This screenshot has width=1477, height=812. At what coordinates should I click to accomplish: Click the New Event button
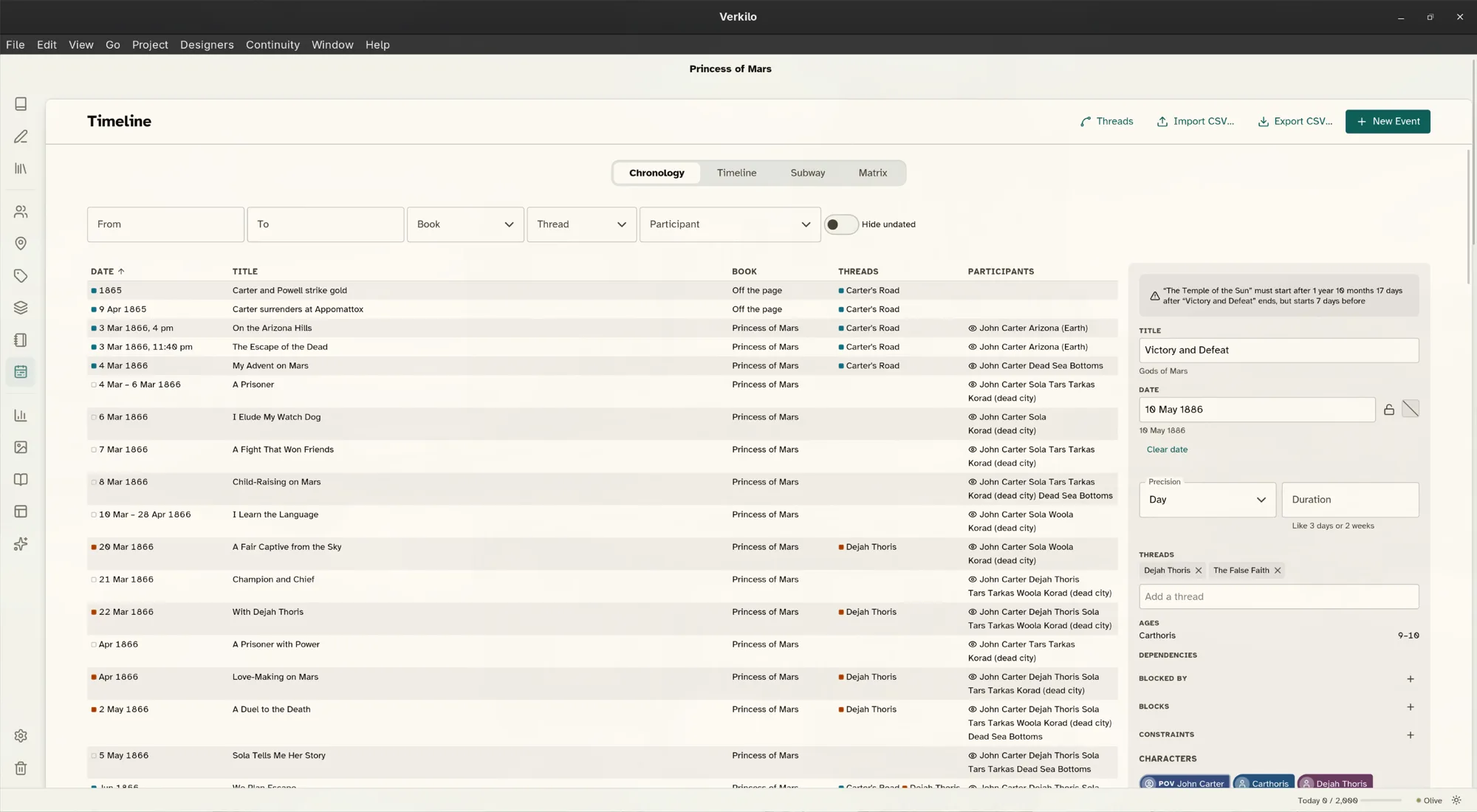[x=1388, y=122]
